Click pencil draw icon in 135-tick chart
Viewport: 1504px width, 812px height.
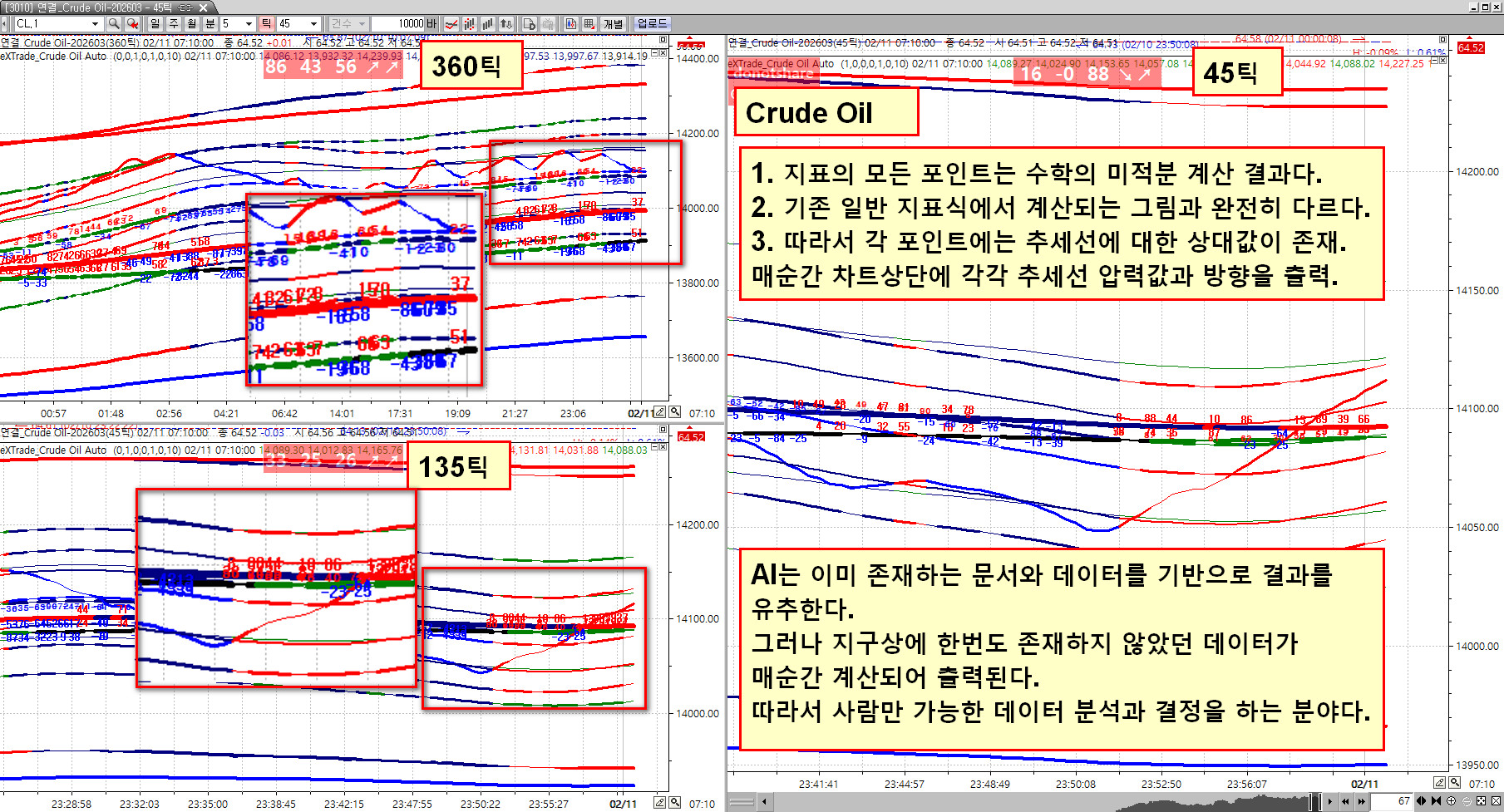pyautogui.click(x=659, y=803)
